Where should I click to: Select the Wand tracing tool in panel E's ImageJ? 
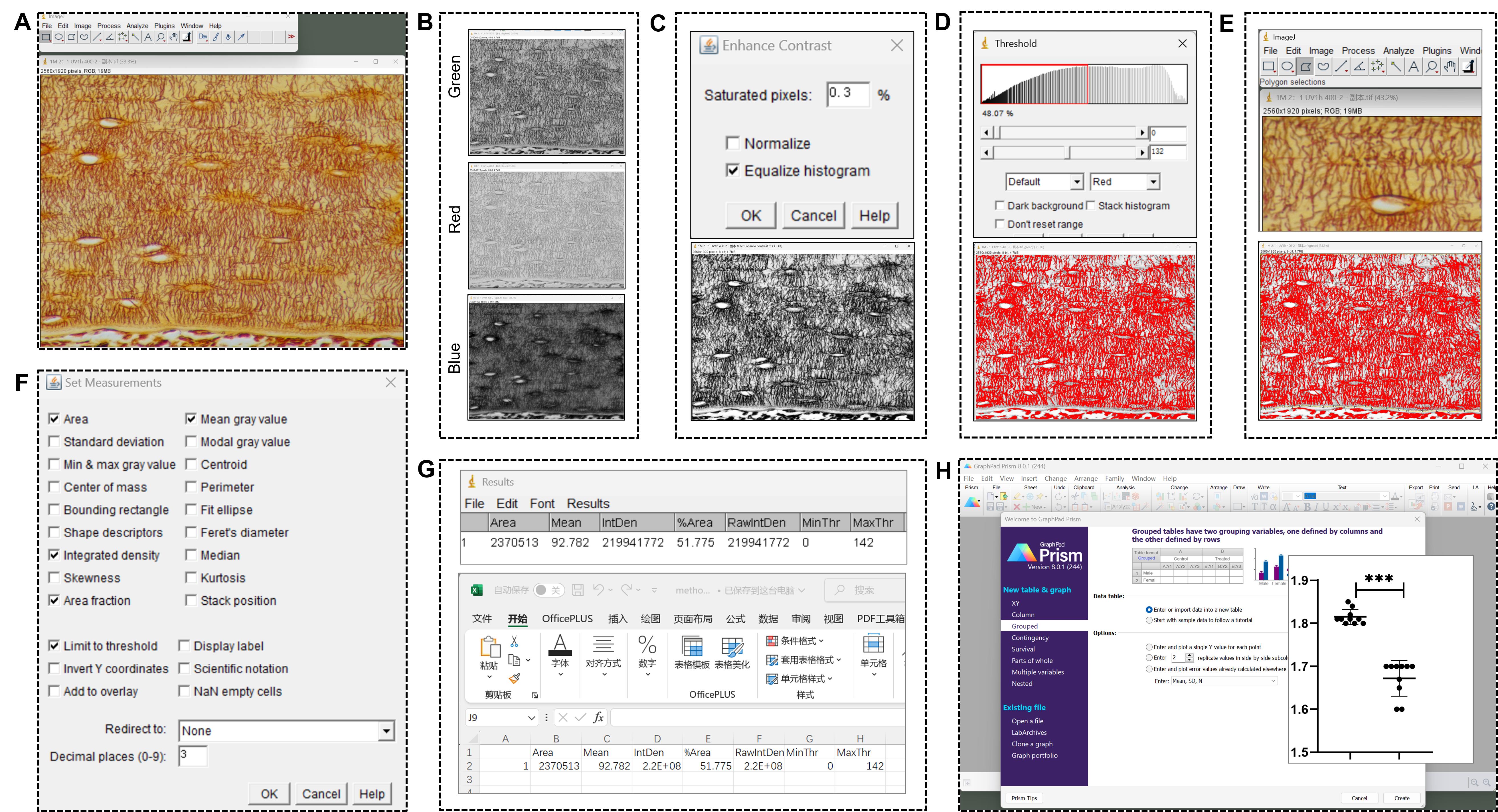click(x=1395, y=66)
